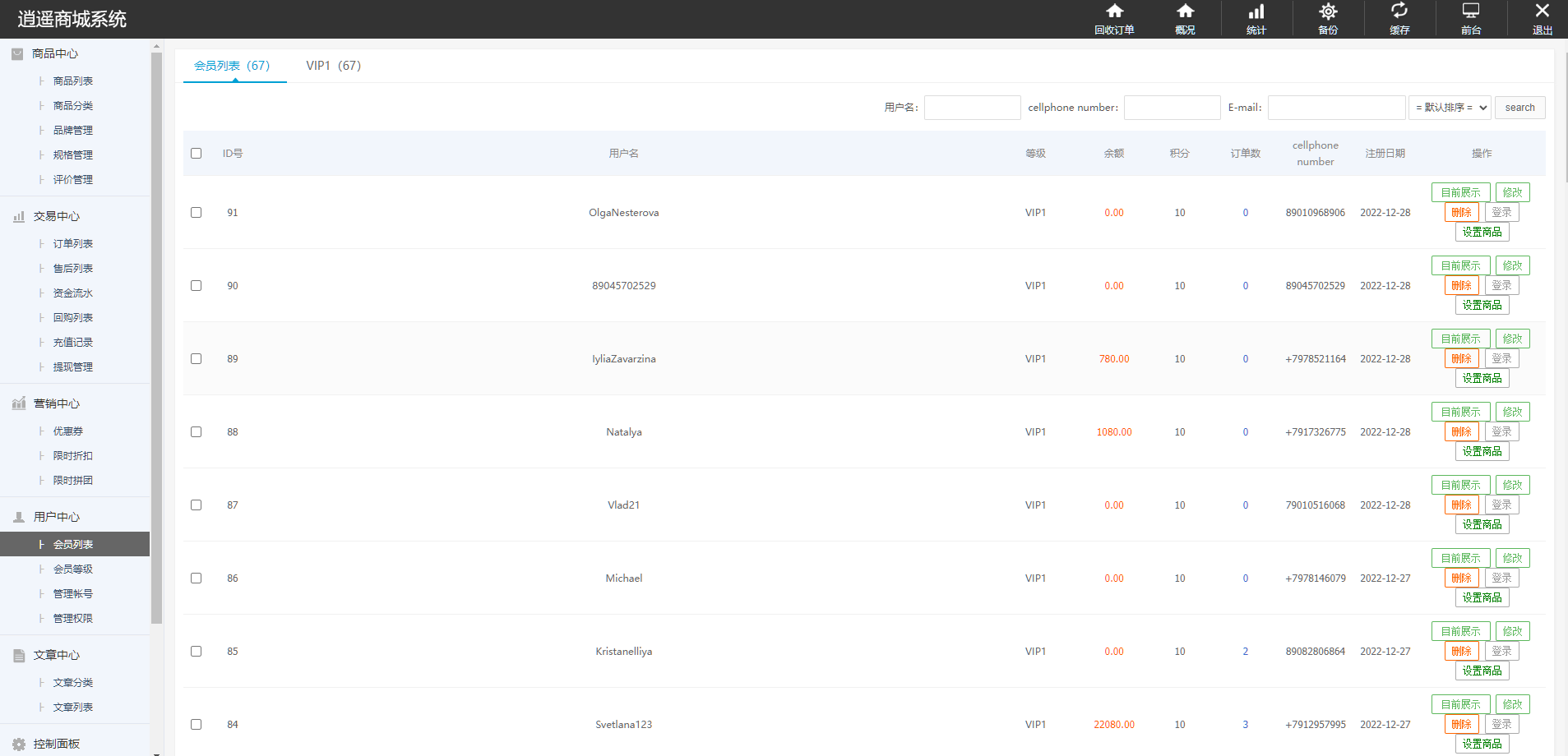The image size is (1568, 756).
Task: Click the cellphone number search field
Action: (x=1172, y=108)
